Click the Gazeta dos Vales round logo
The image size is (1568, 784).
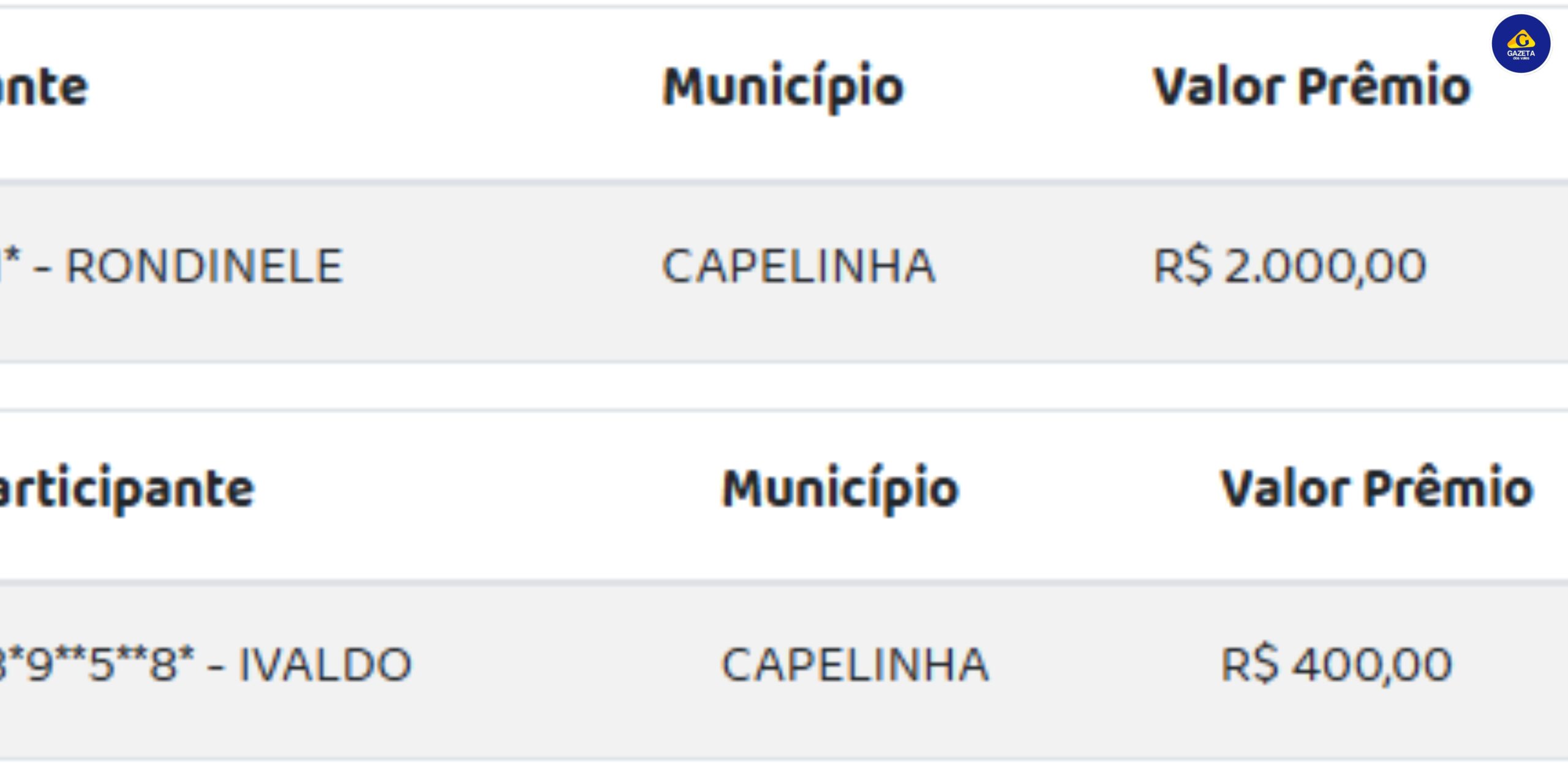pos(1521,43)
